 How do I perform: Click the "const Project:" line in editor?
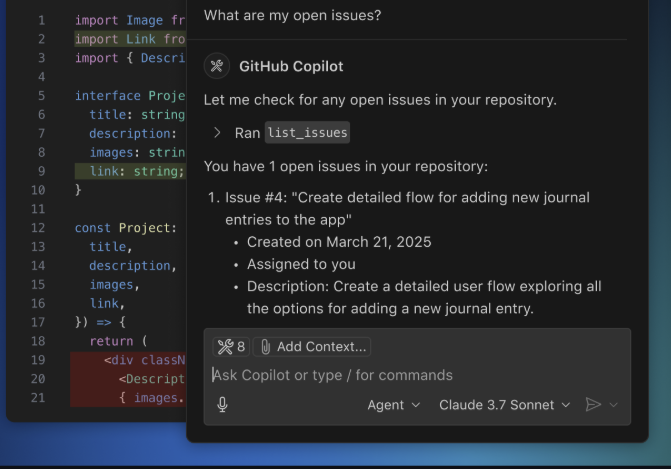(x=126, y=228)
